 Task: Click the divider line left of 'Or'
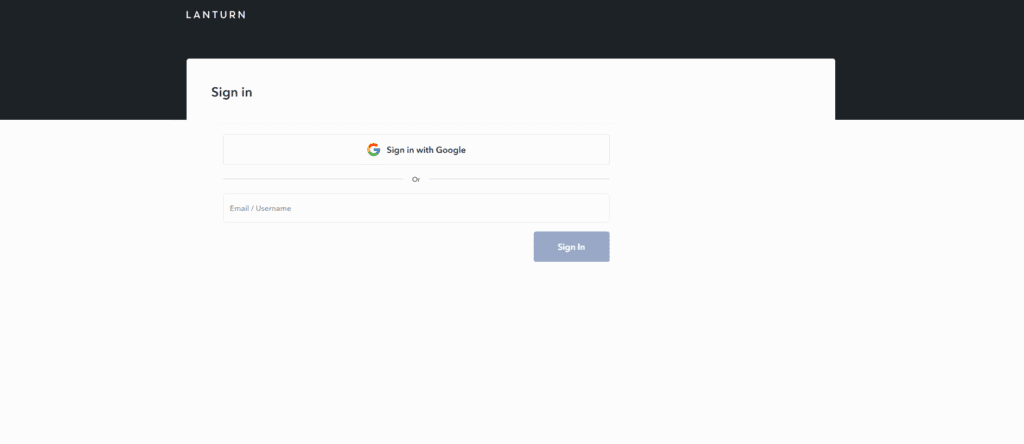click(x=312, y=179)
